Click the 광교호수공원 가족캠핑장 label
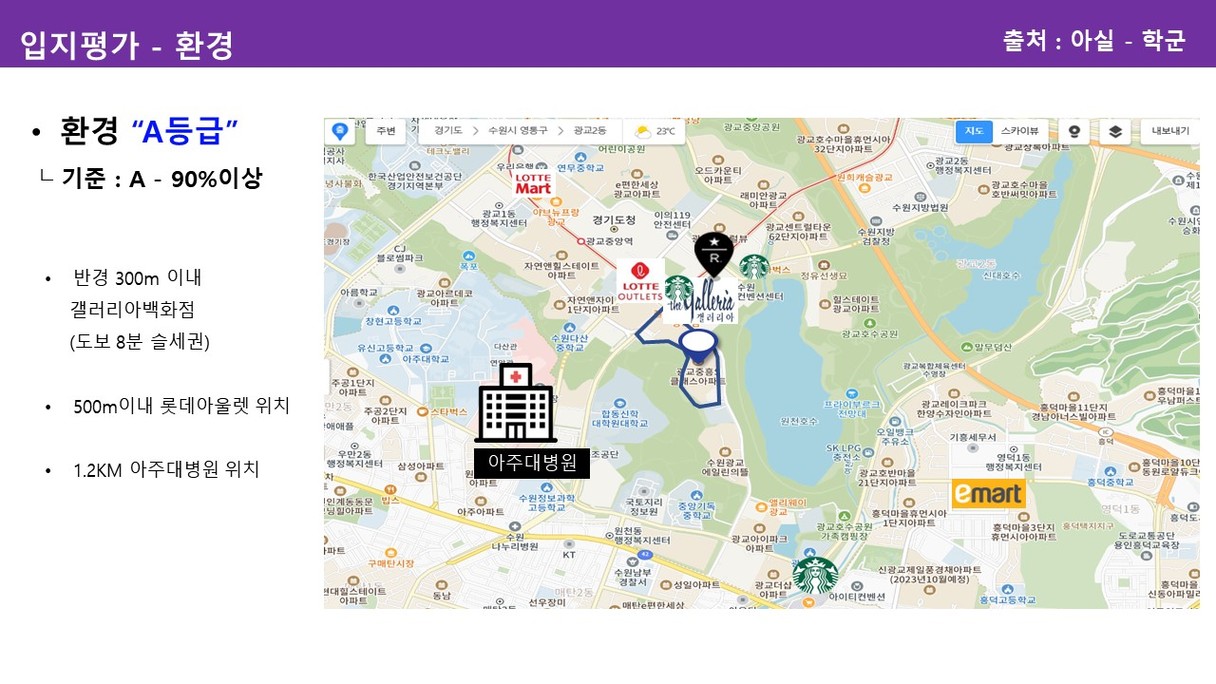The width and height of the screenshot is (1216, 684). click(x=846, y=530)
